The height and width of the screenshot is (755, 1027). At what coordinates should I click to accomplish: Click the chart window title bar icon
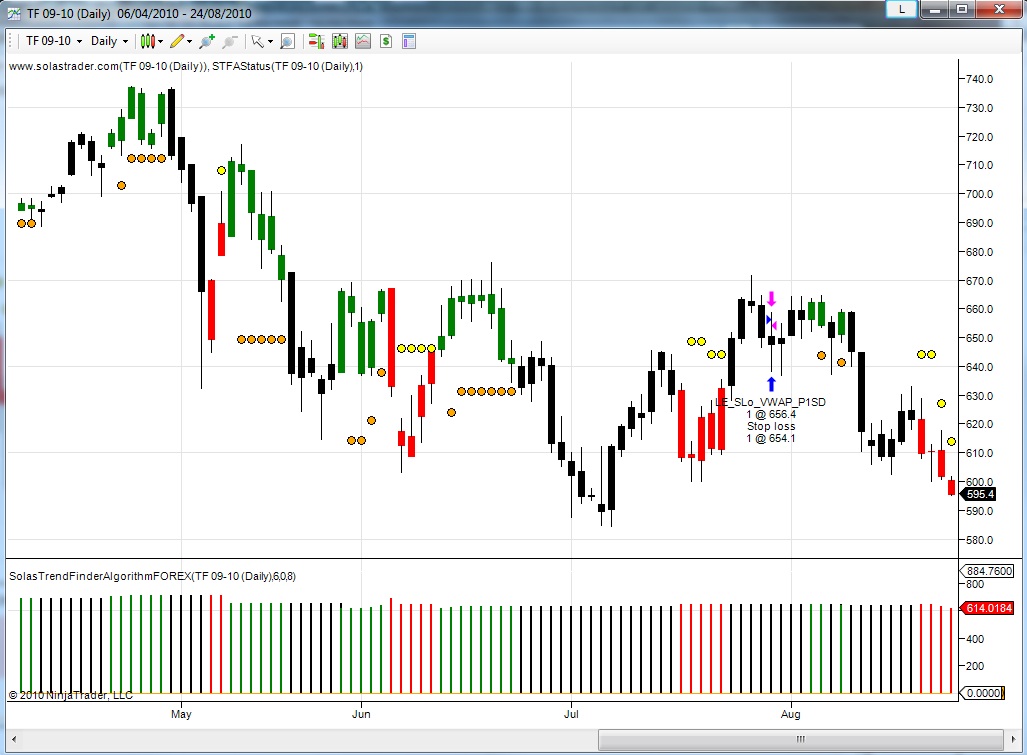tap(14, 13)
